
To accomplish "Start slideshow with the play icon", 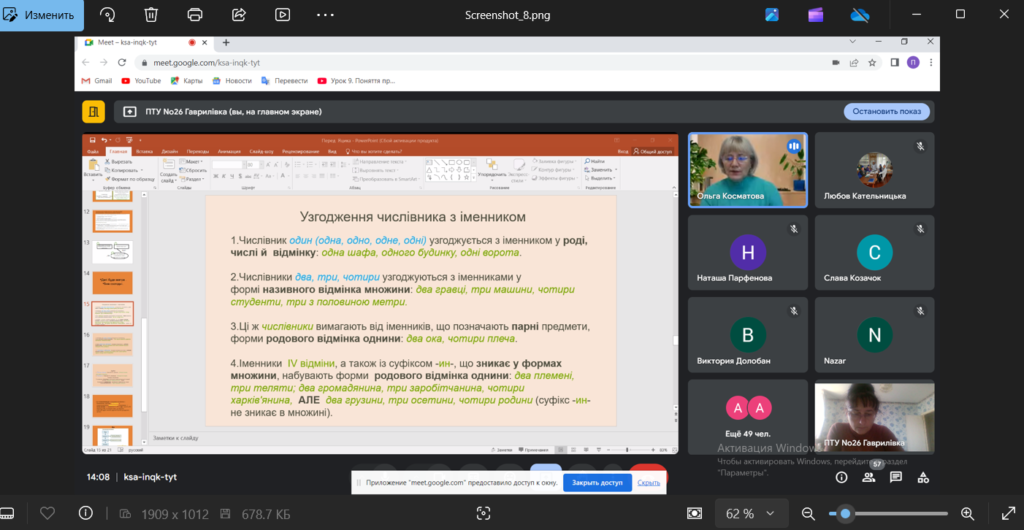I will pos(283,15).
